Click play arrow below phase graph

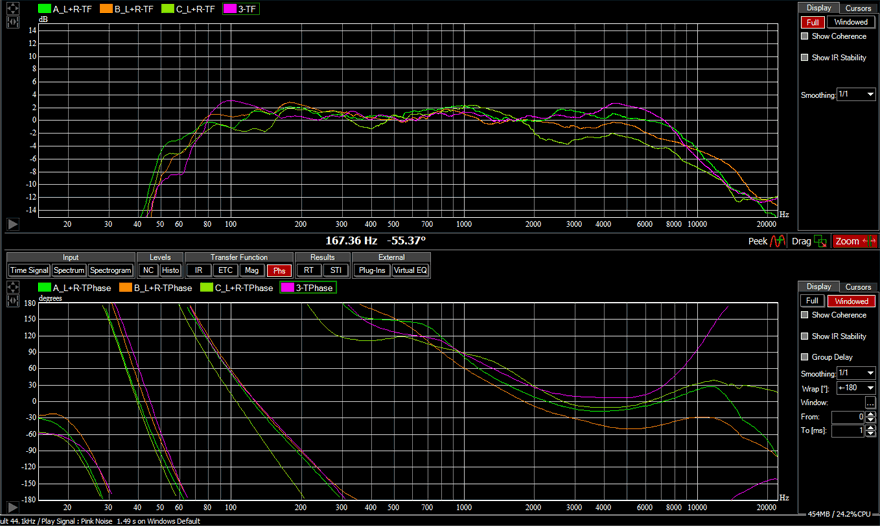click(x=12, y=507)
